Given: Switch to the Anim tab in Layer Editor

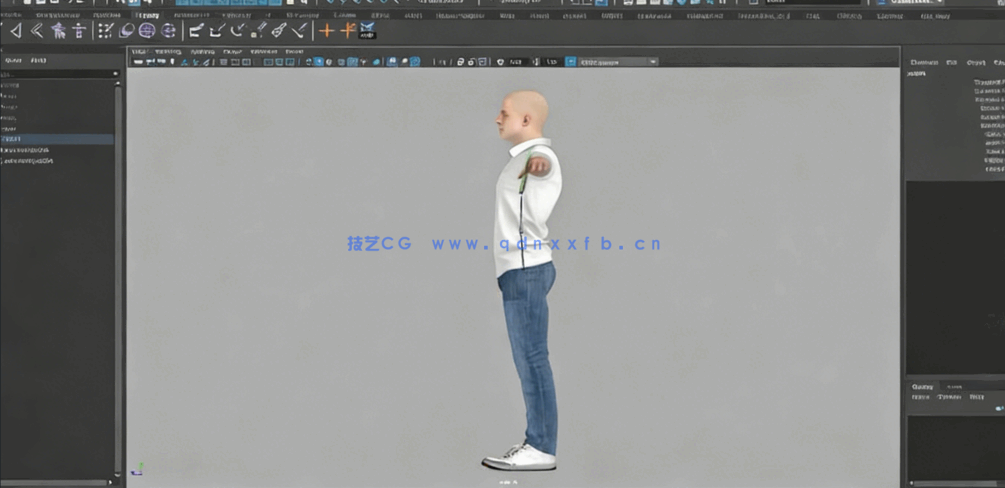Looking at the screenshot, I should pos(954,386).
